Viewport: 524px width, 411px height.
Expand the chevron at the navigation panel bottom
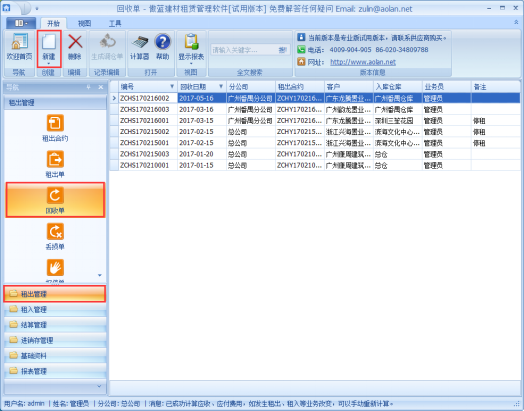pyautogui.click(x=99, y=386)
